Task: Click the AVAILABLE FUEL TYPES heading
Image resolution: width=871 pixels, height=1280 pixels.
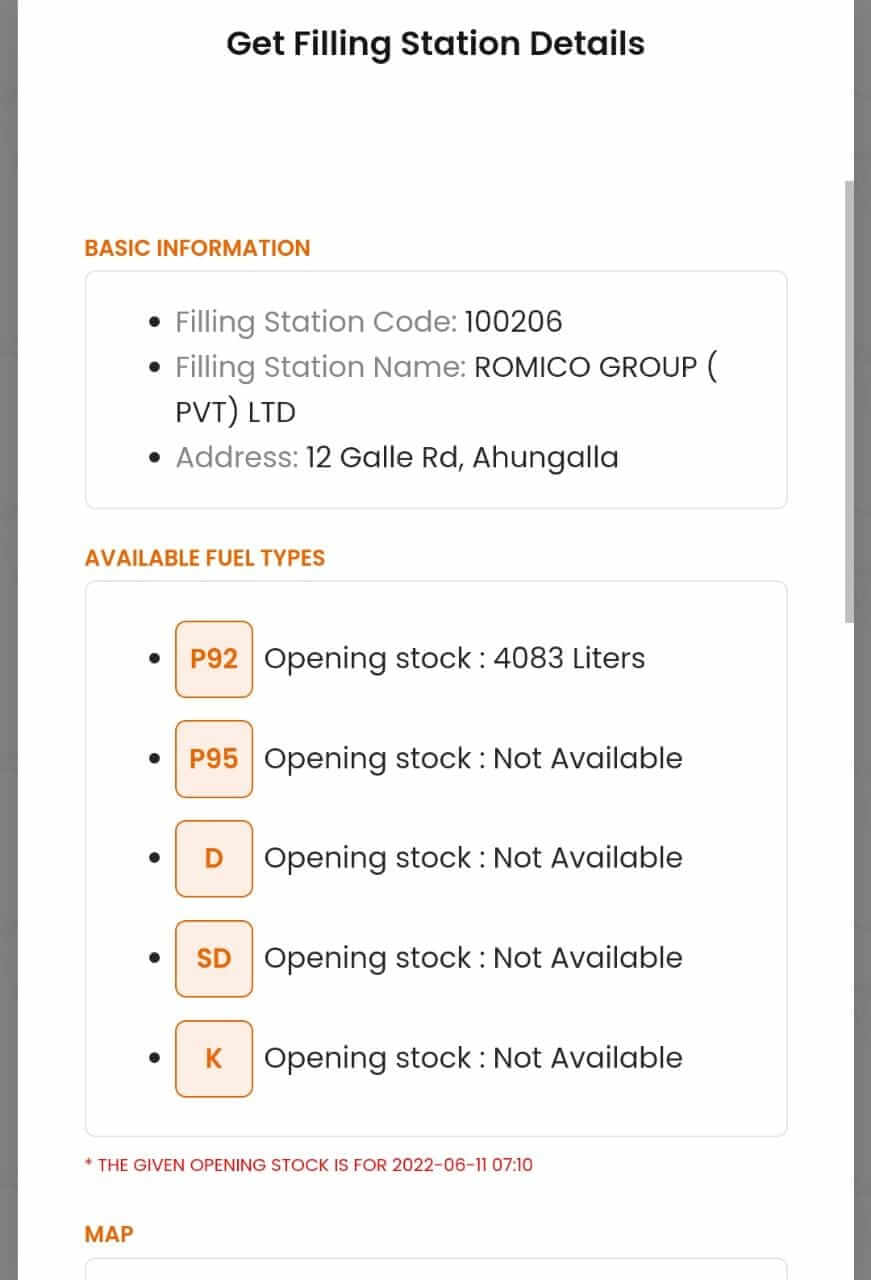Action: (x=205, y=558)
